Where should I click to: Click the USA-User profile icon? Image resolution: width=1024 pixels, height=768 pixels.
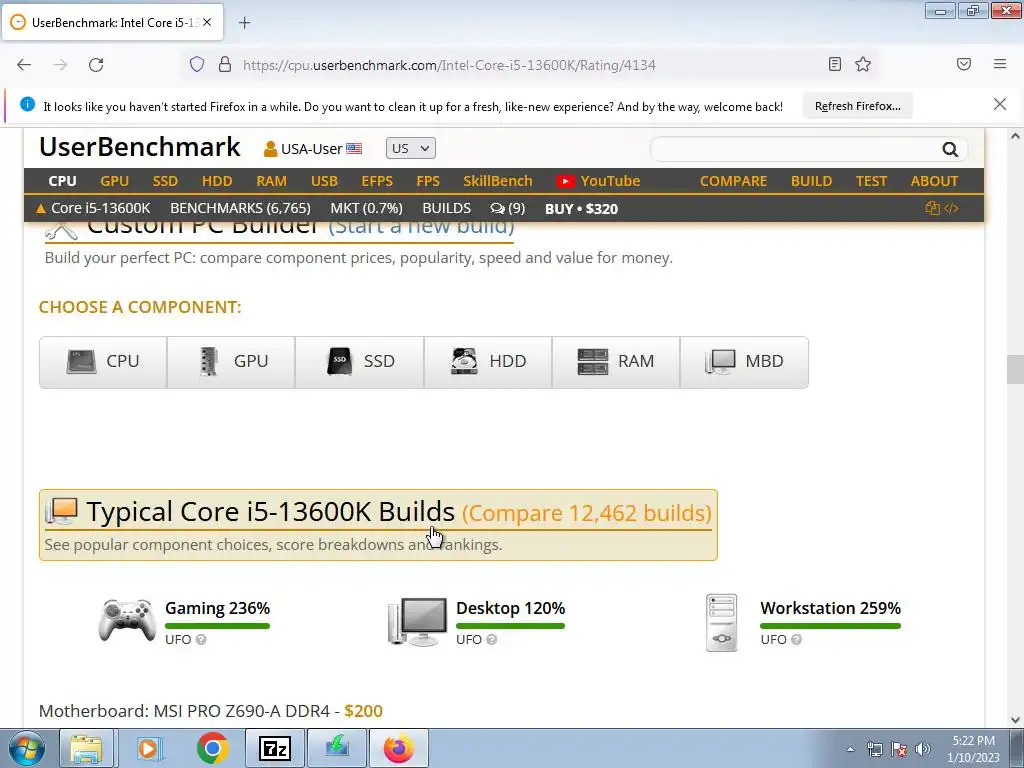point(270,149)
